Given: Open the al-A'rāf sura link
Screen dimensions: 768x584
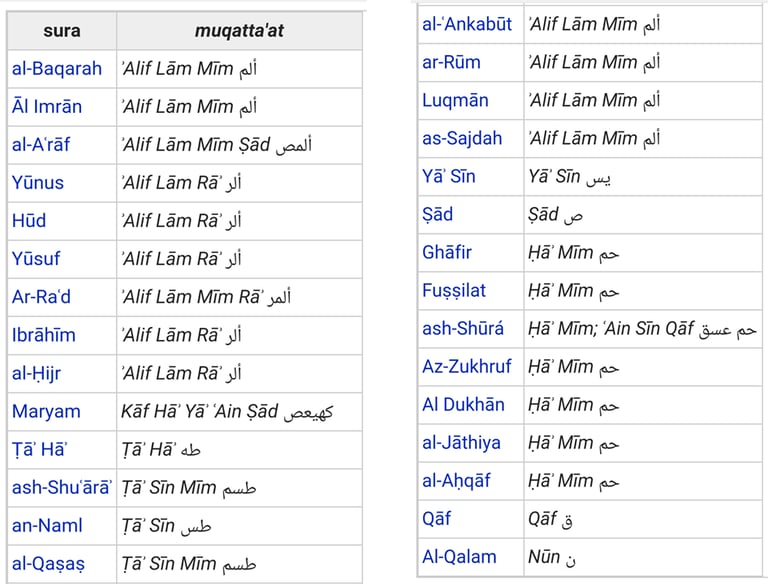Looking at the screenshot, I should point(42,145).
